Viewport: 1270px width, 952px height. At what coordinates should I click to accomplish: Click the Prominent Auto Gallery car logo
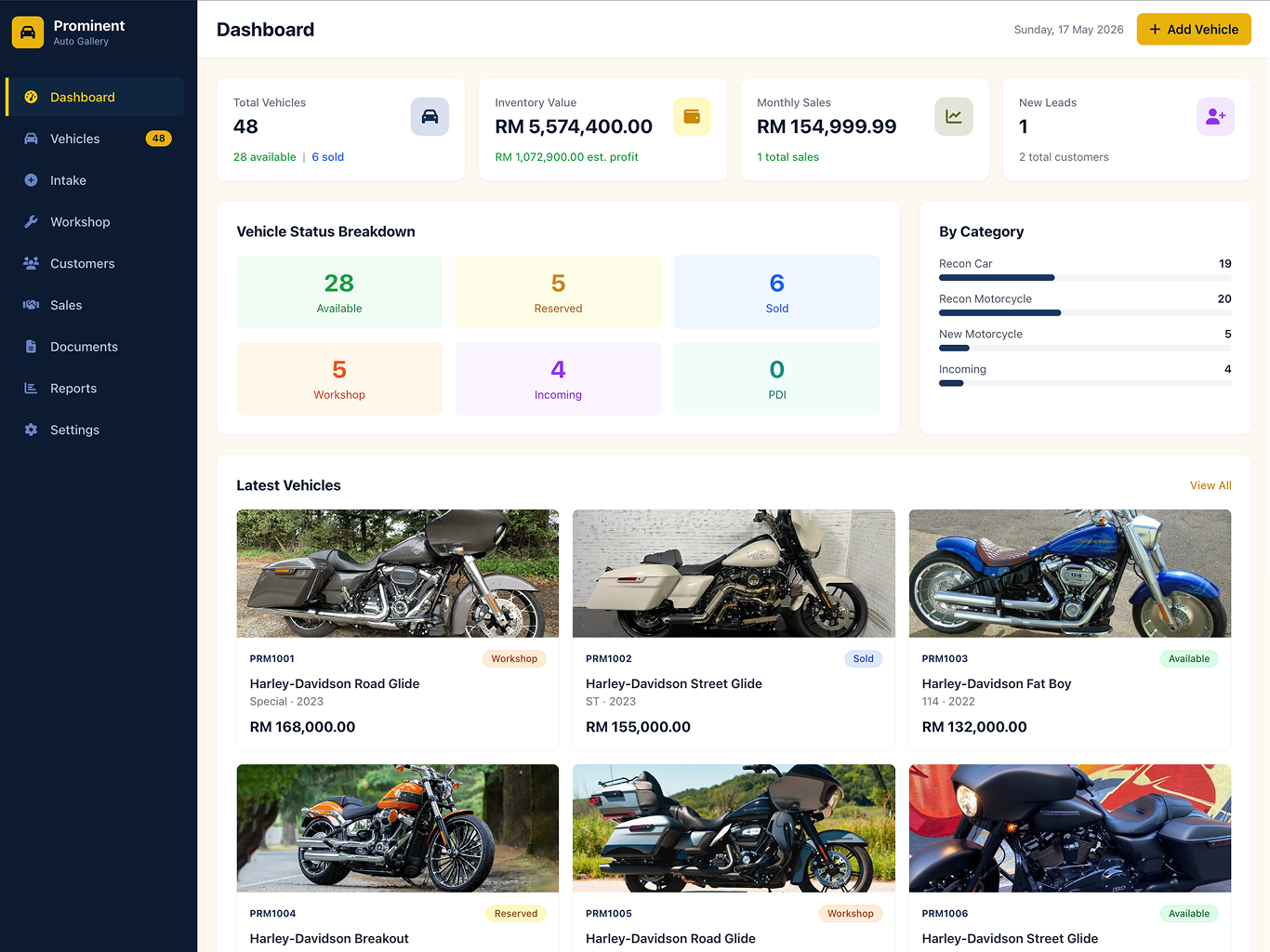point(28,33)
